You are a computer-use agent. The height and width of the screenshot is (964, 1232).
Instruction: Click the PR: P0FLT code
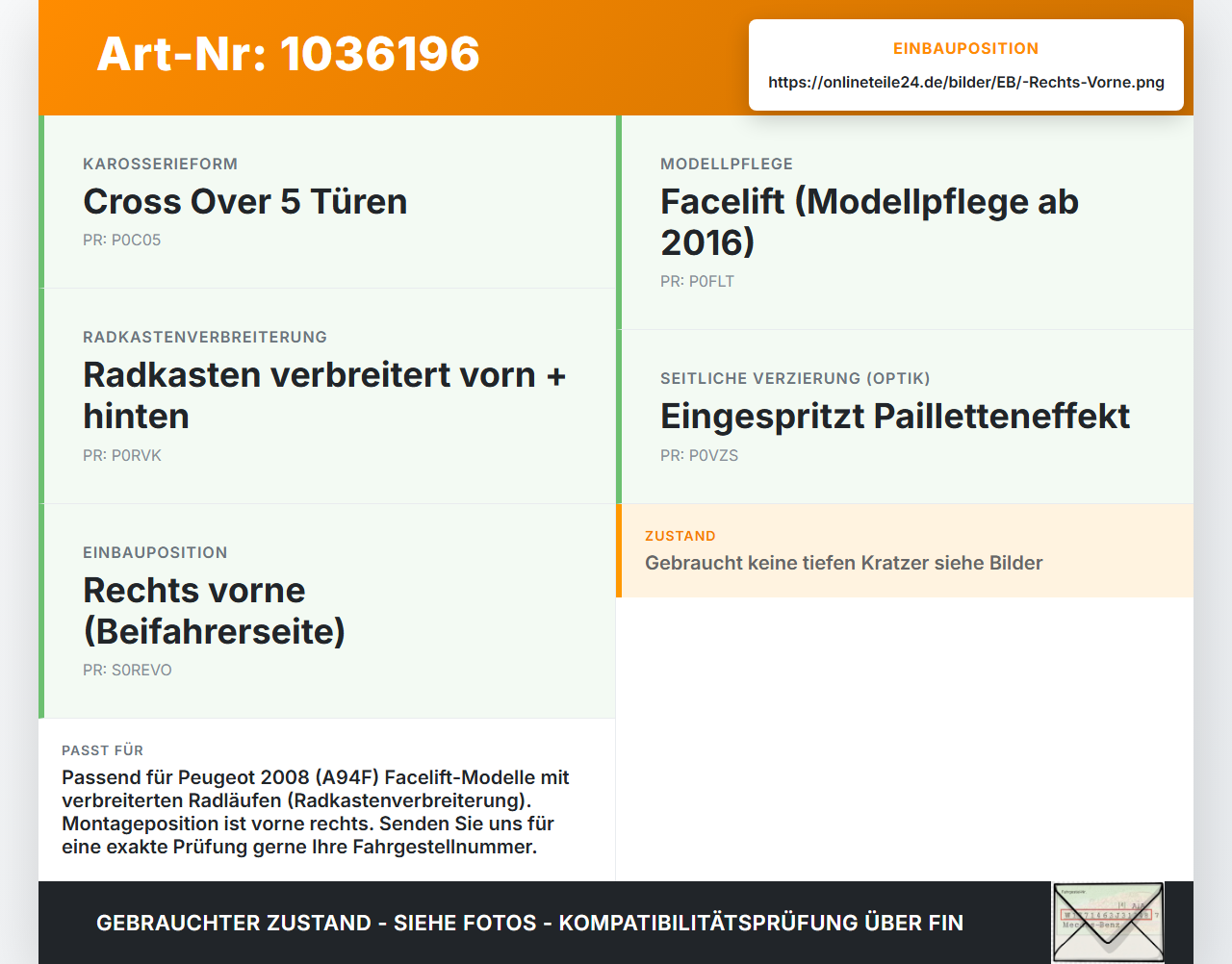coord(697,282)
